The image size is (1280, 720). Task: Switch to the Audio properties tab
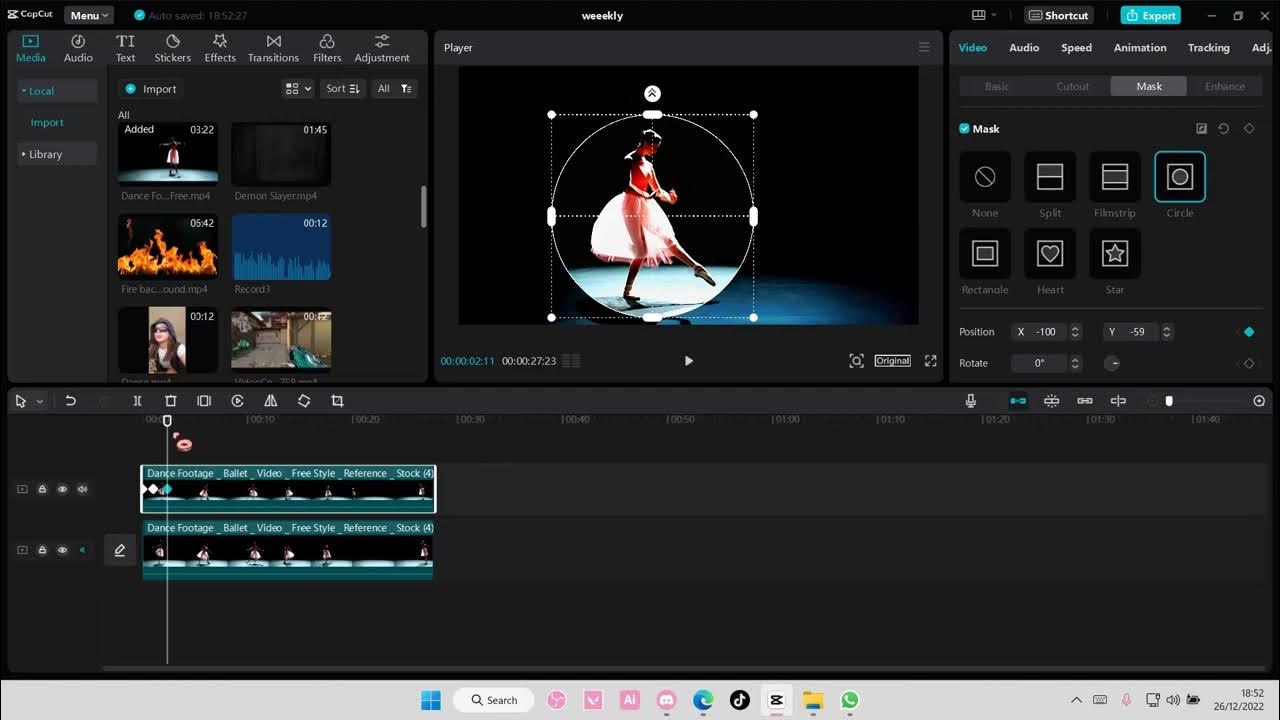(1024, 48)
